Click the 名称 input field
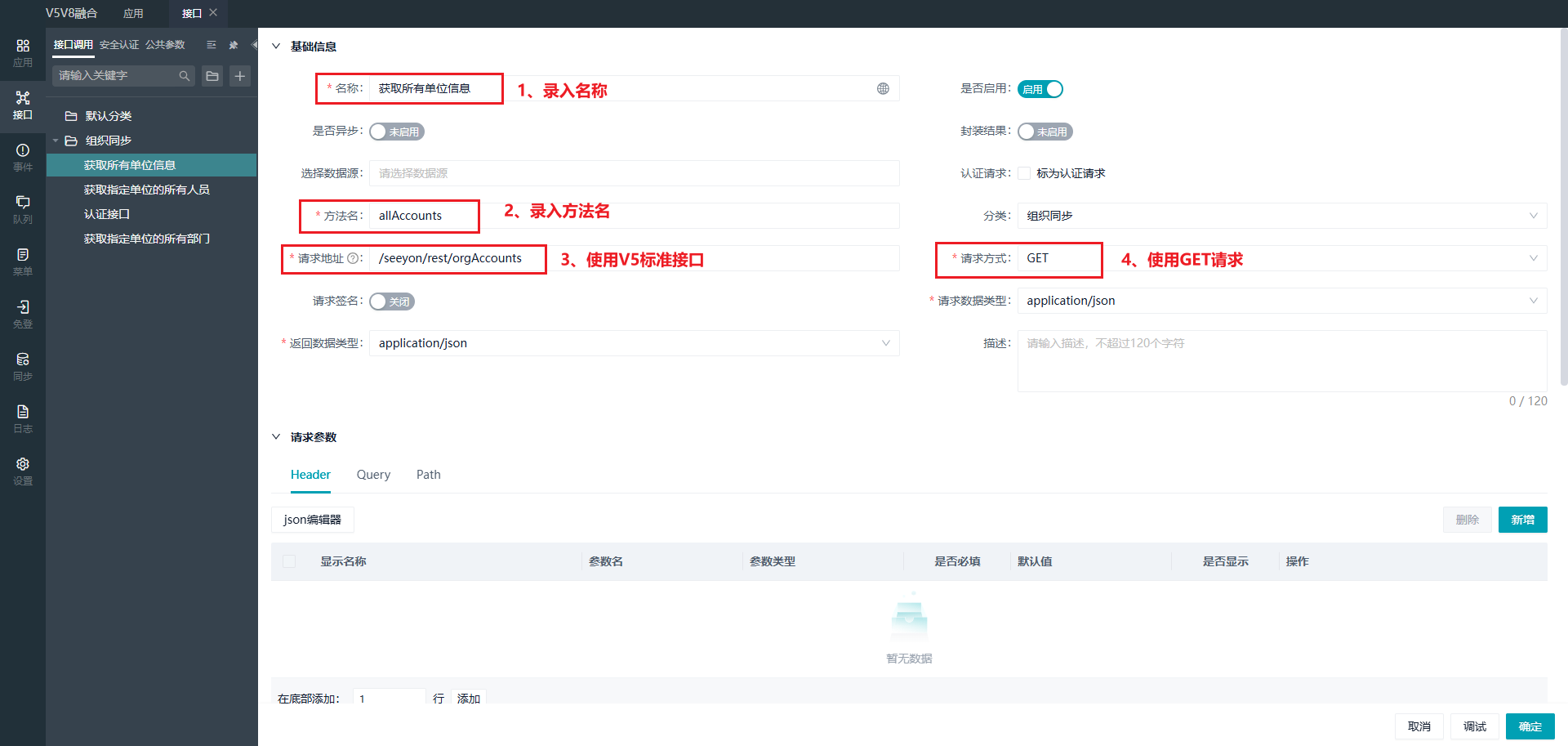The height and width of the screenshot is (746, 1568). coord(635,88)
